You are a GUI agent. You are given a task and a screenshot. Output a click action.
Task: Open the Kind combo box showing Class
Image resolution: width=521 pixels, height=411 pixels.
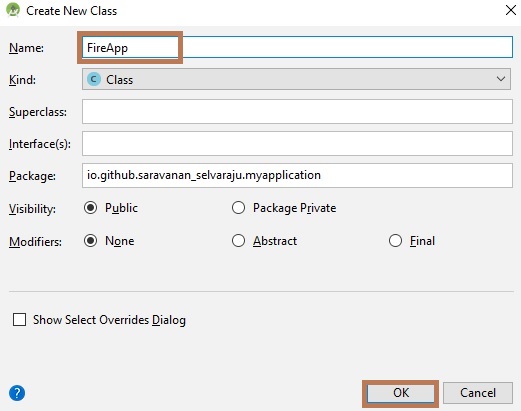(x=296, y=79)
